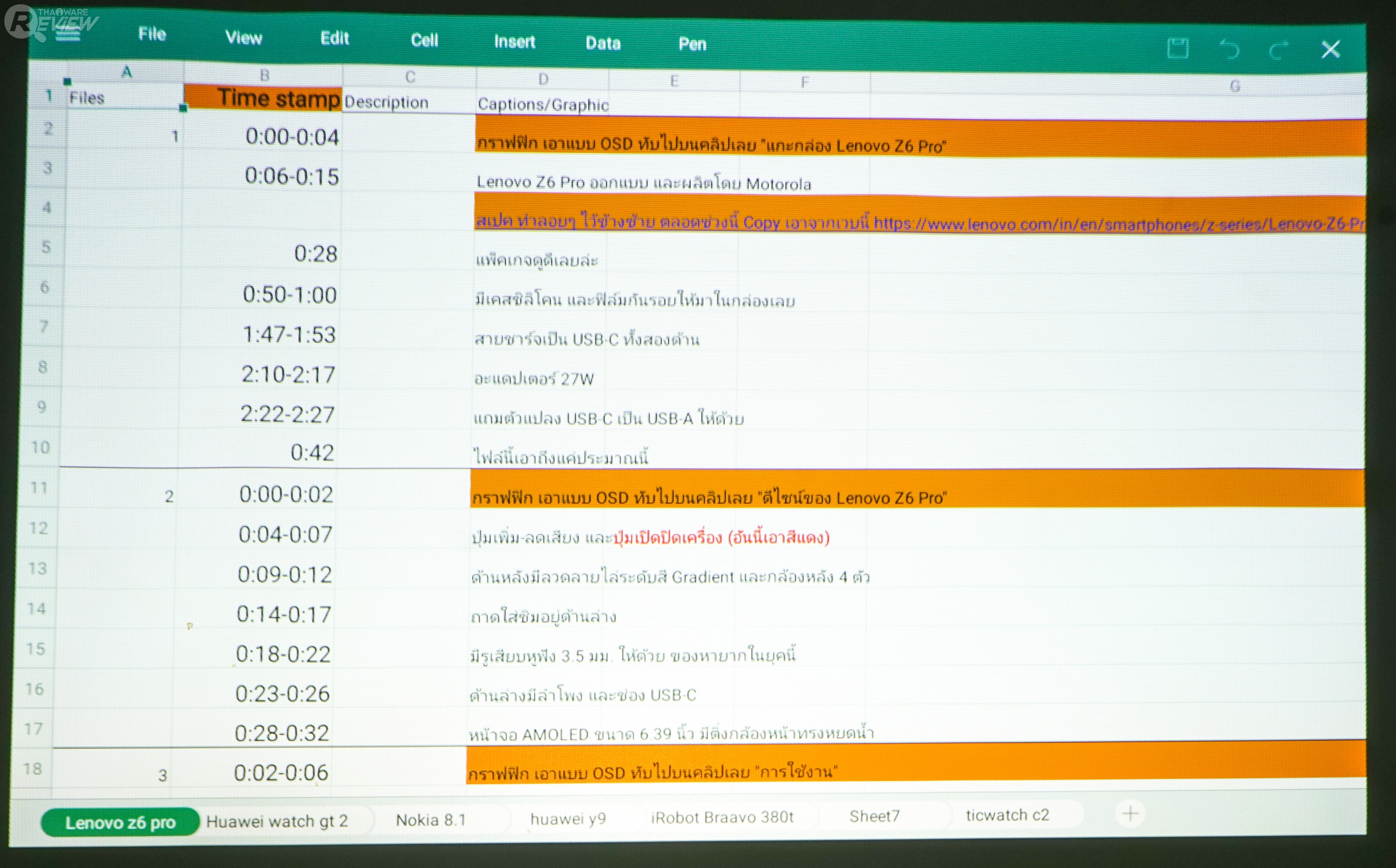
Task: Open the File menu
Action: (152, 34)
